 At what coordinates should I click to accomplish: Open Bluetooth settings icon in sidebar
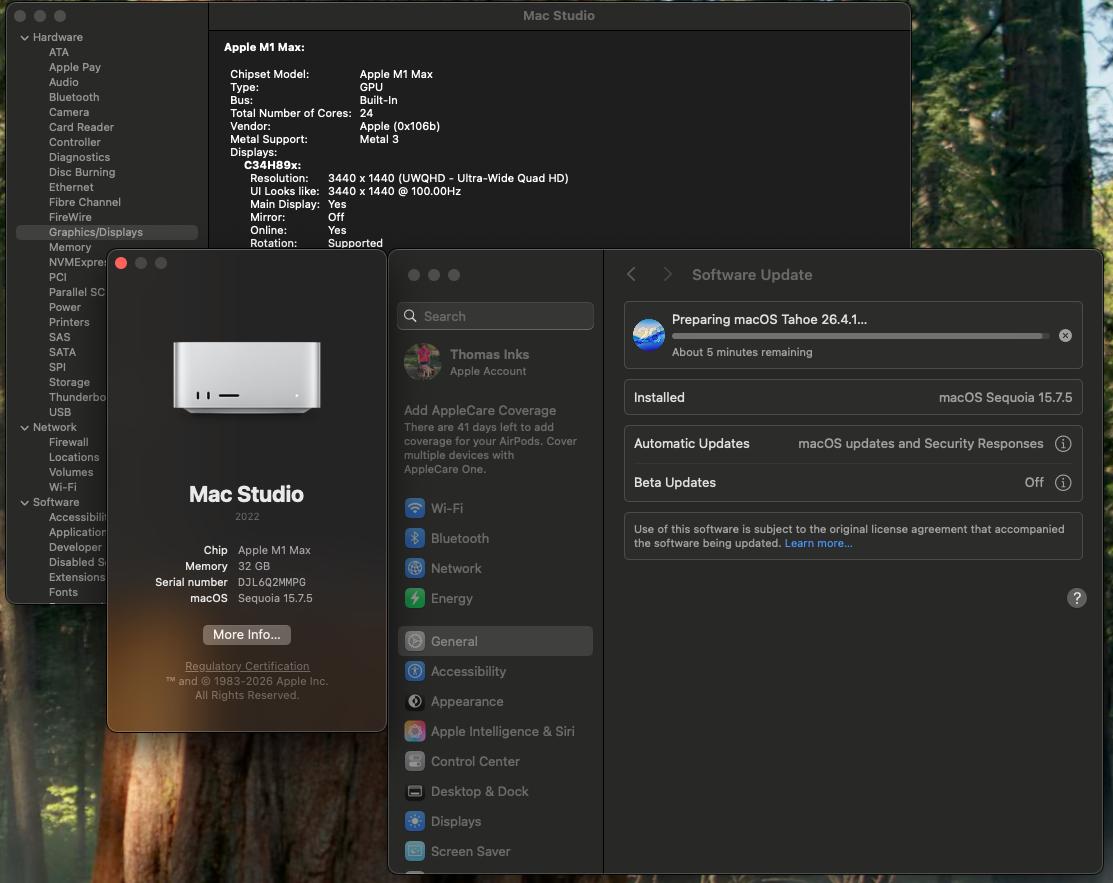point(415,538)
